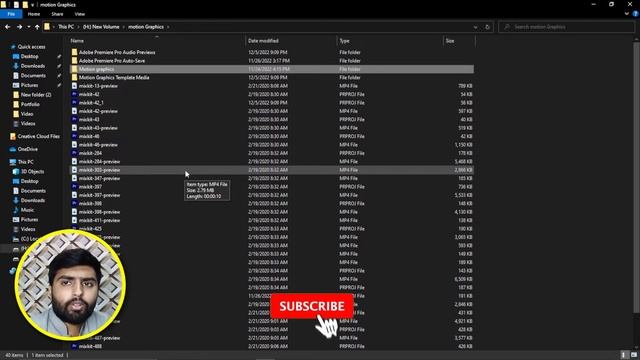Image resolution: width=640 pixels, height=360 pixels.
Task: Open the Home ribbon tab
Action: 33,14
